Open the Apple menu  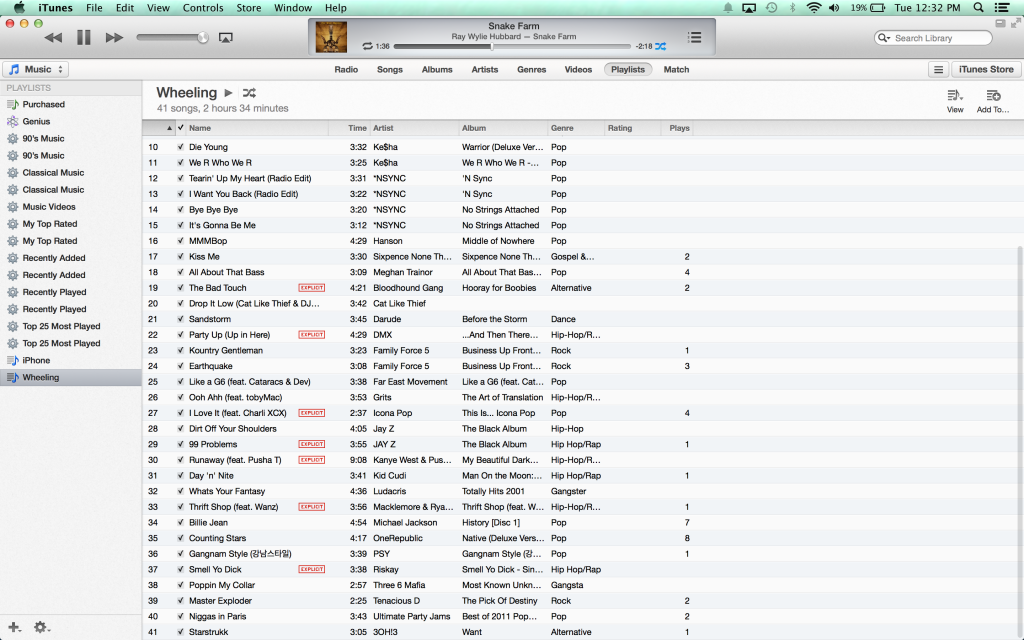coord(19,8)
